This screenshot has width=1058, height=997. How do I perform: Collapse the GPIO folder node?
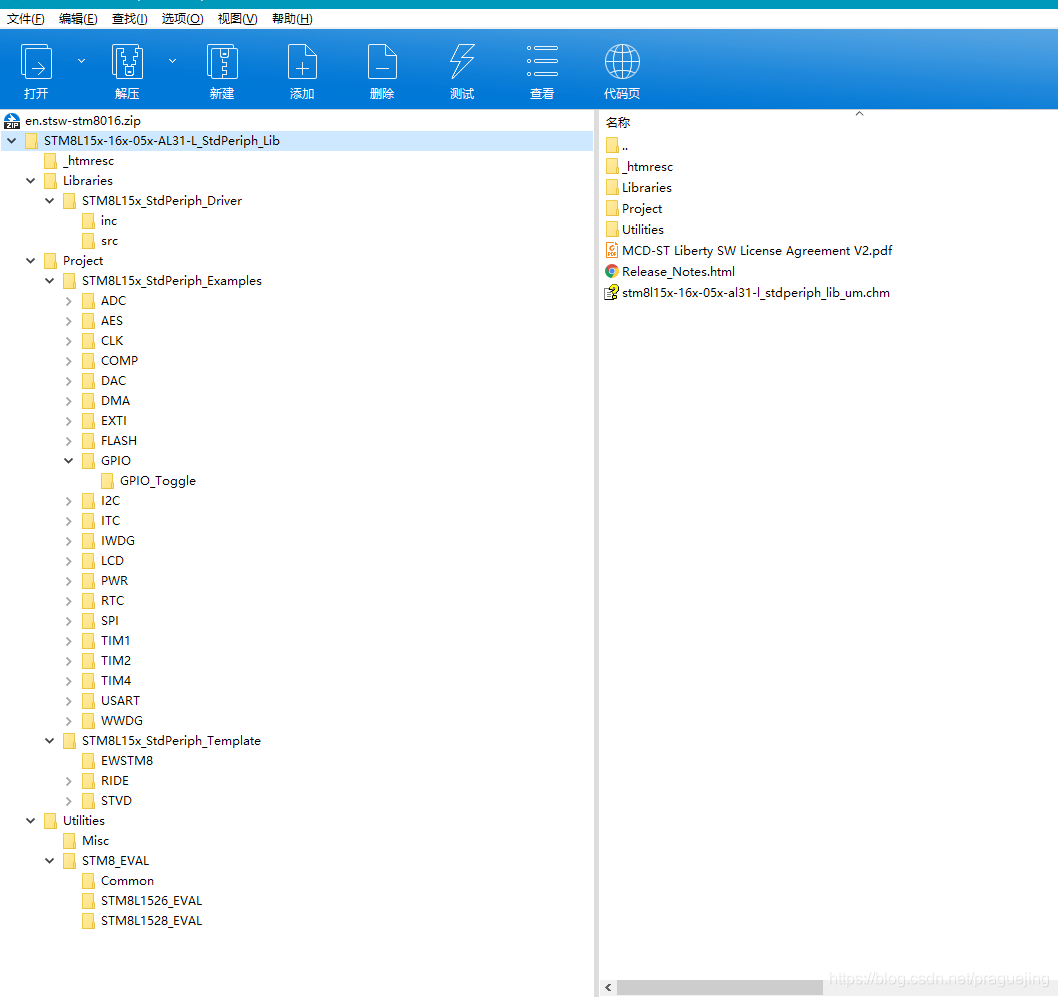click(x=68, y=461)
